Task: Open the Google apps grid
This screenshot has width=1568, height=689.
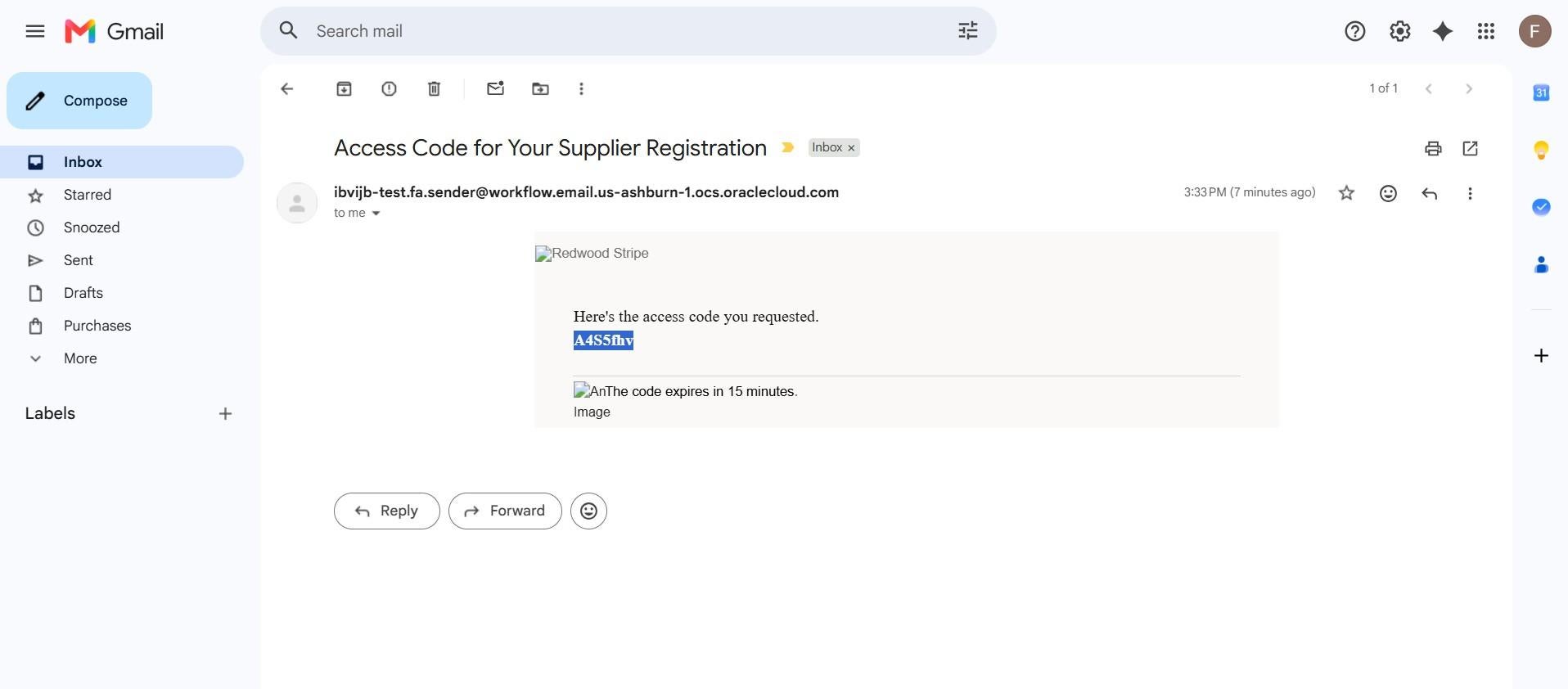Action: point(1486,31)
